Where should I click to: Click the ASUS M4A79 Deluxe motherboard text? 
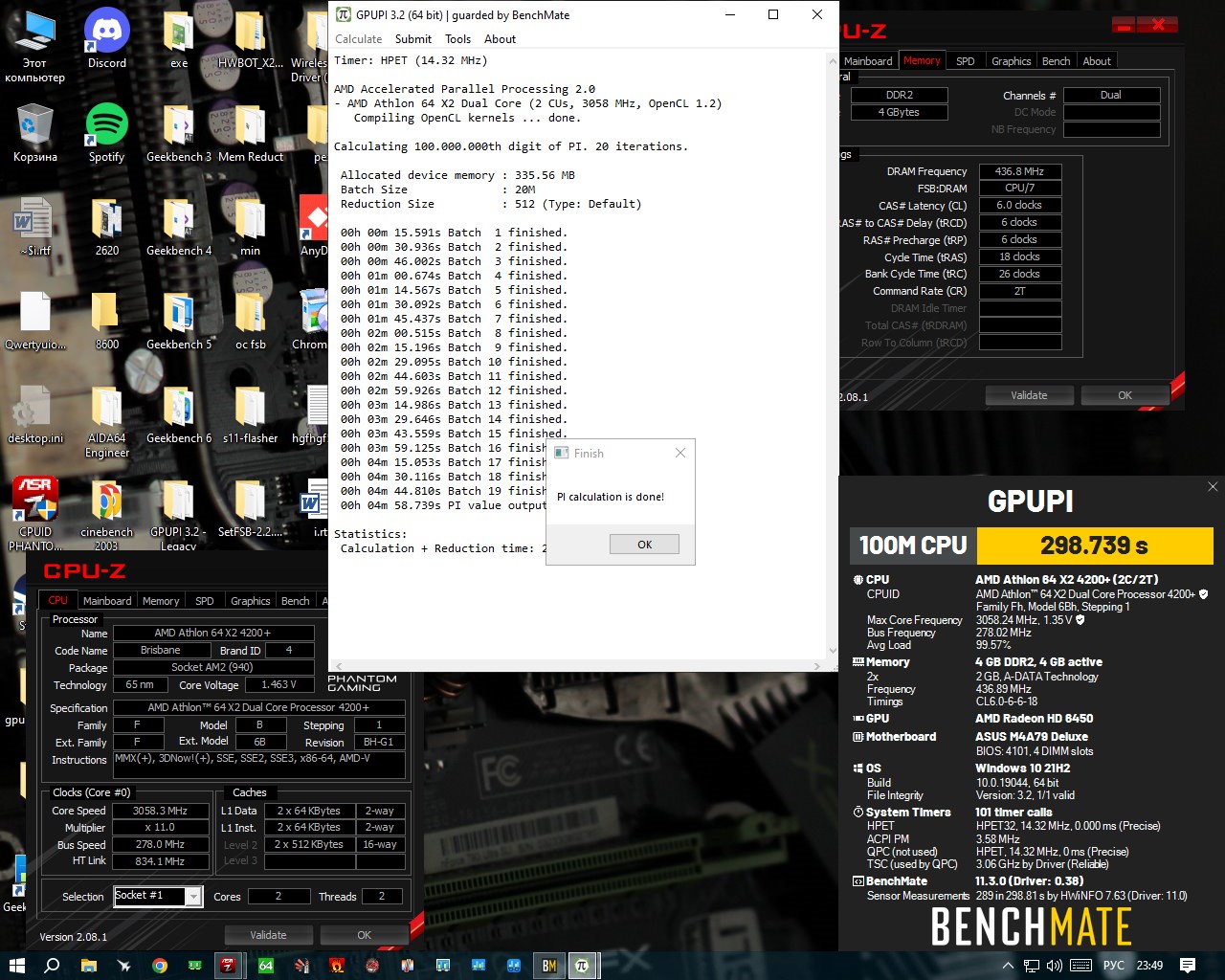1032,737
